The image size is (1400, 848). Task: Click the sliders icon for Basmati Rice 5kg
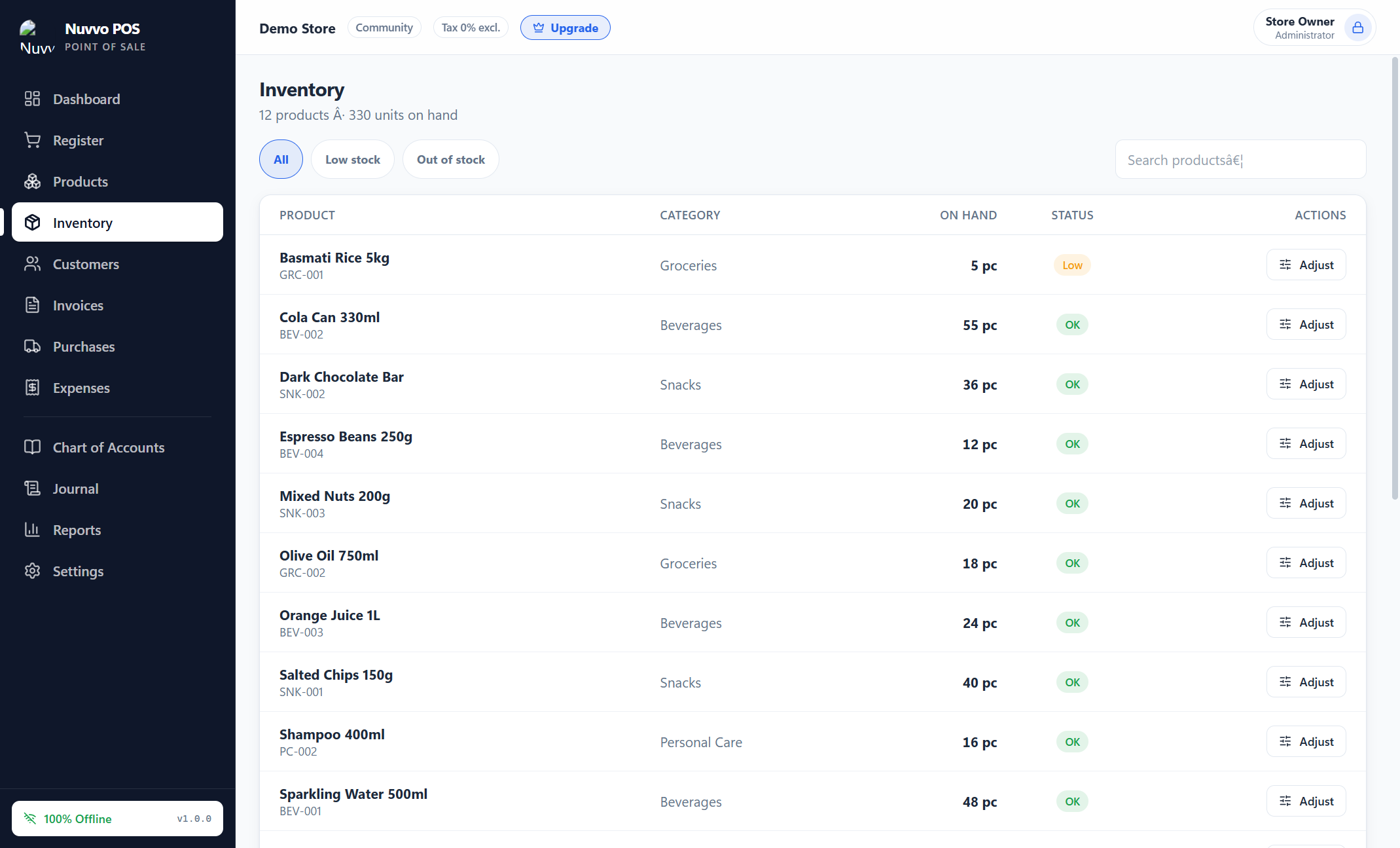[1285, 265]
